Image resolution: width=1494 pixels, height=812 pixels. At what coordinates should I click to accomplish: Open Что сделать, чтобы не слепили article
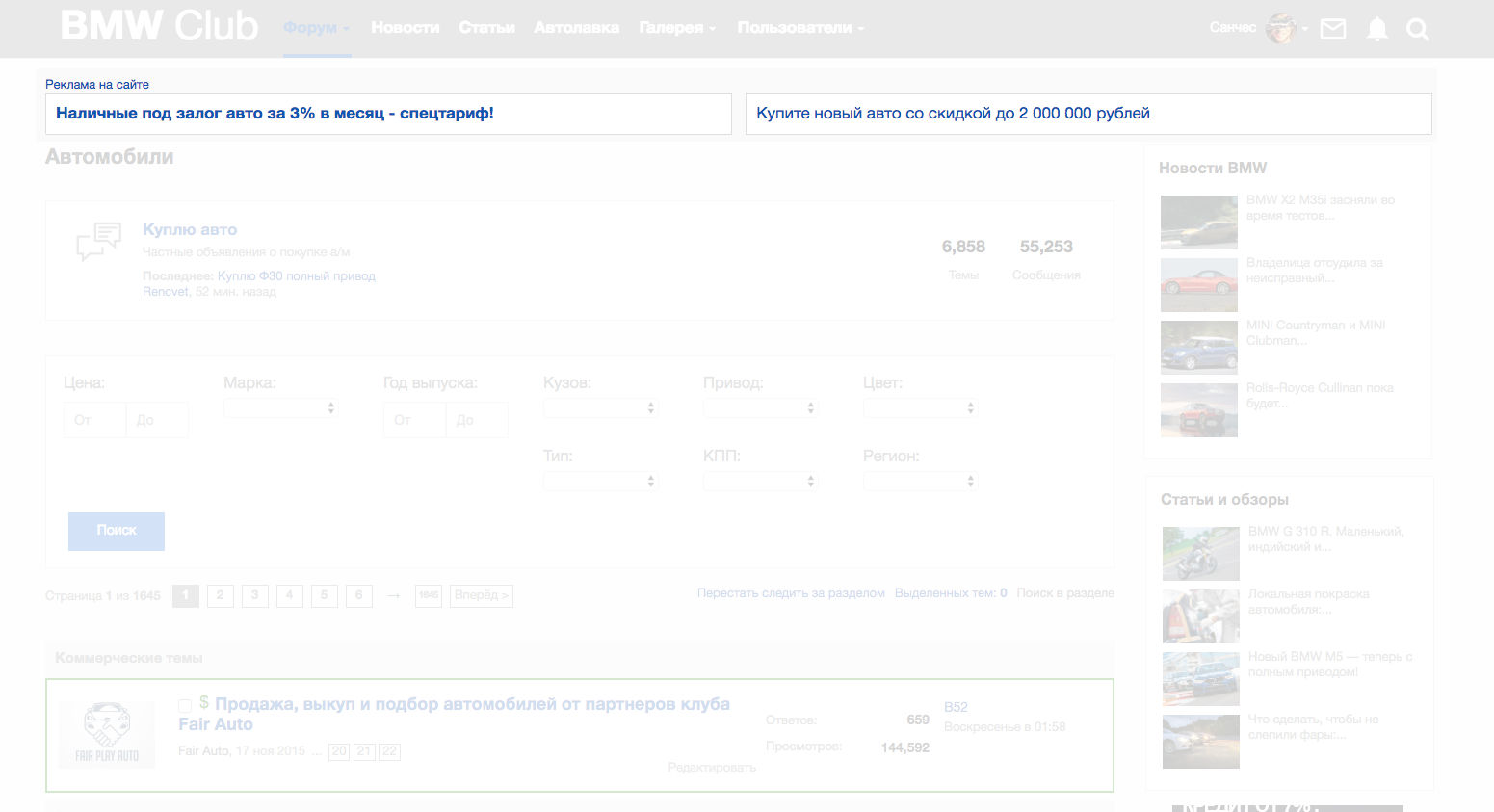1314,726
